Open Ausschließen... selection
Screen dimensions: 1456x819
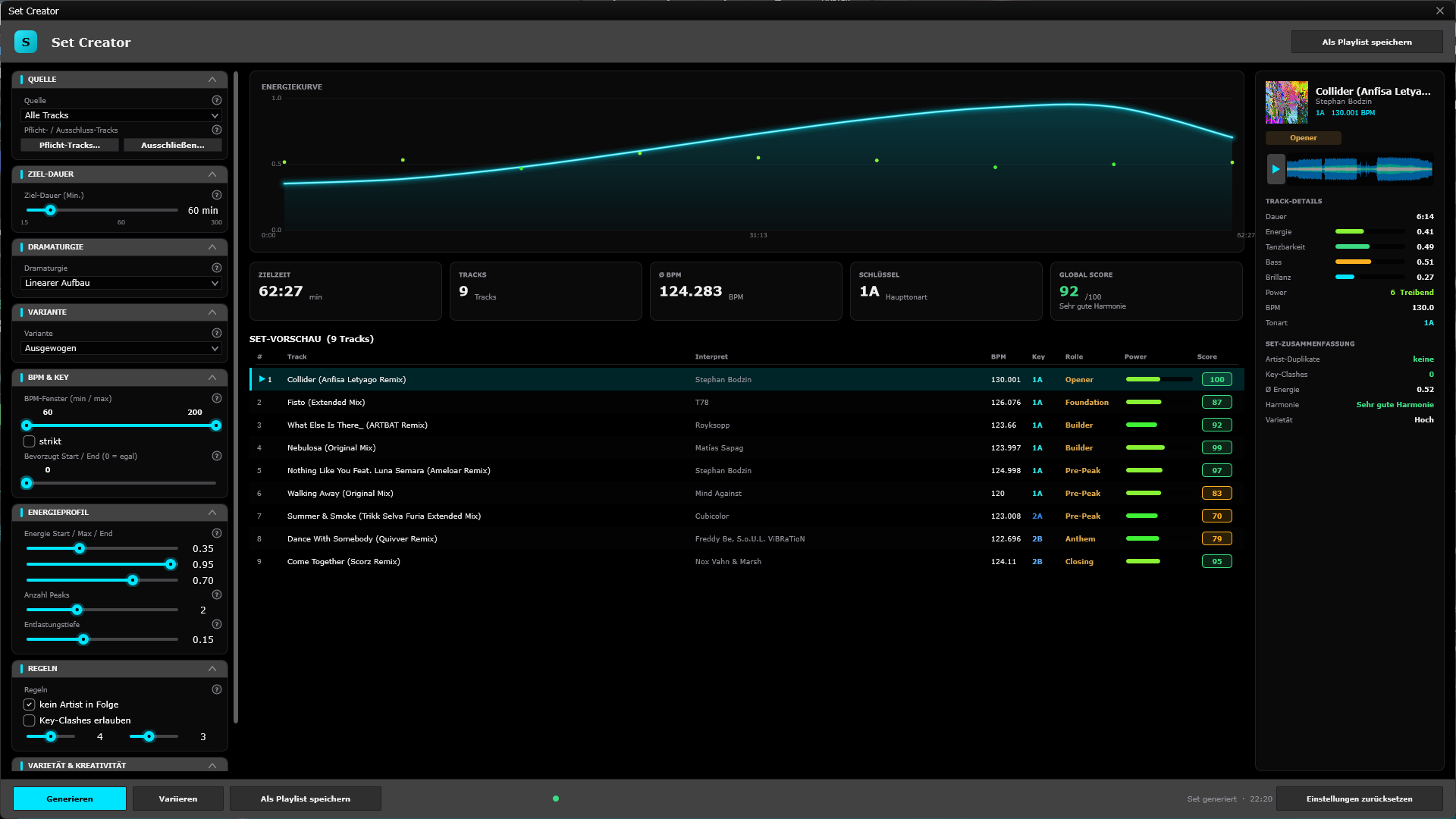[x=173, y=145]
